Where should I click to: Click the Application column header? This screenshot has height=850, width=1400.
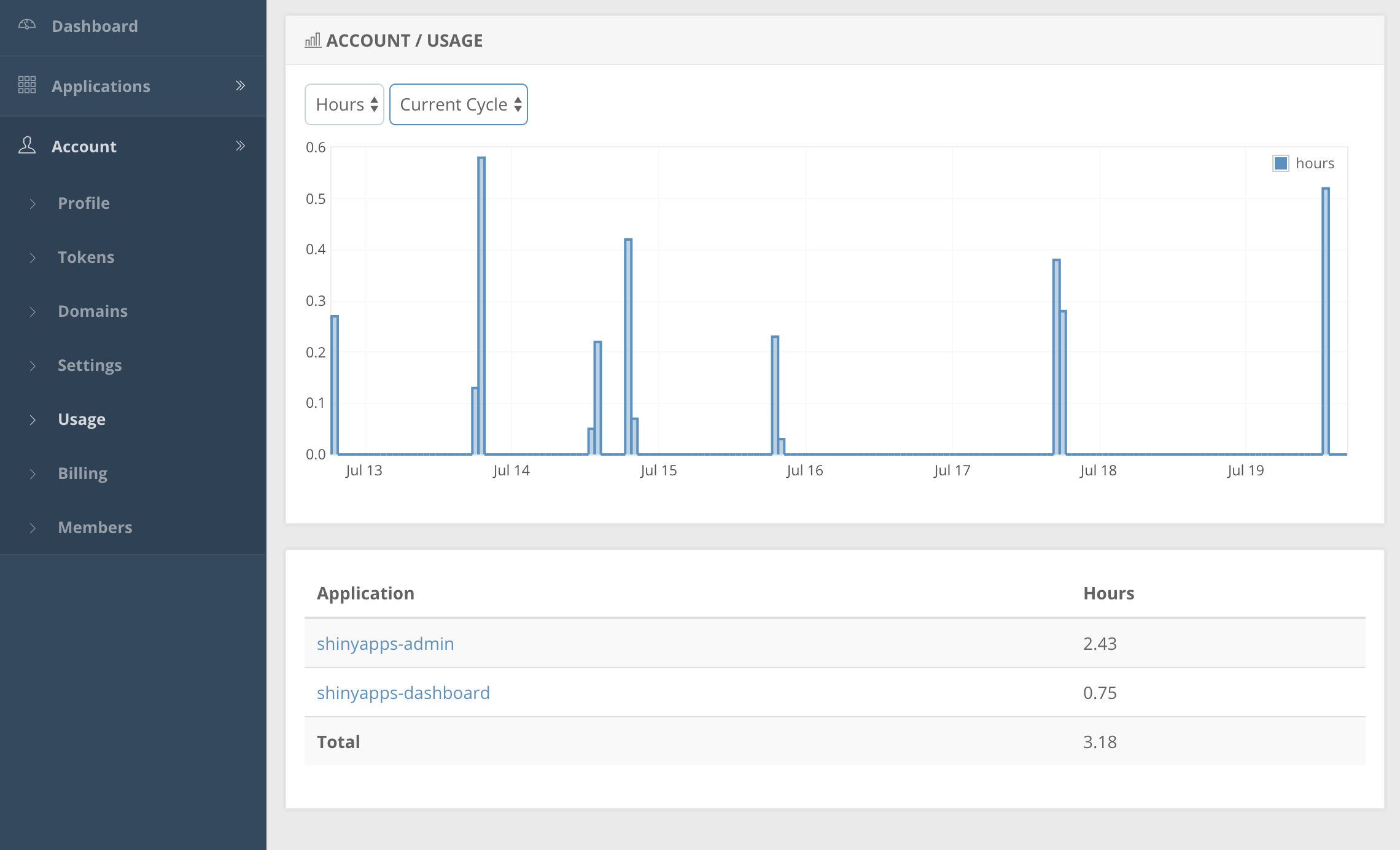(365, 593)
